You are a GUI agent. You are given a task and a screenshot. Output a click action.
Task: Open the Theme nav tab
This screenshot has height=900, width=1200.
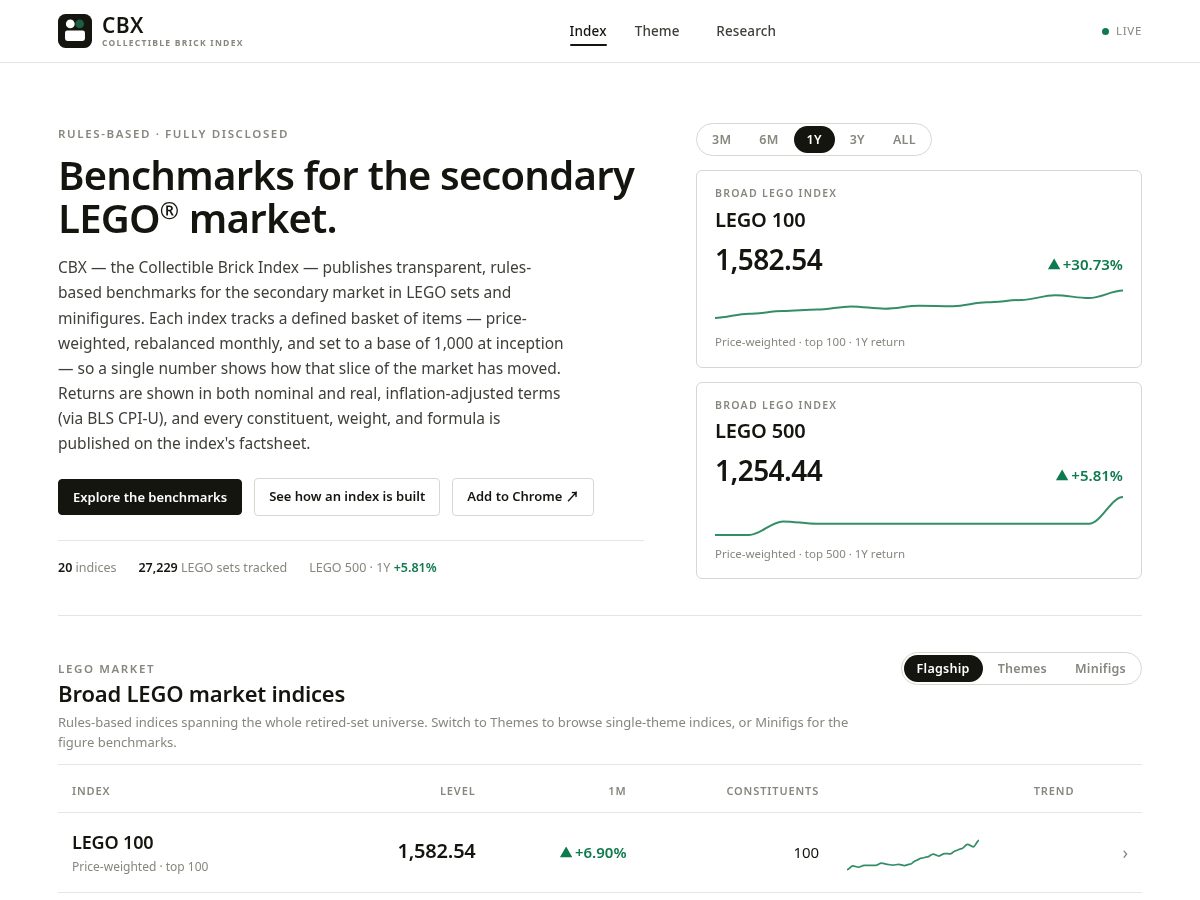(657, 31)
